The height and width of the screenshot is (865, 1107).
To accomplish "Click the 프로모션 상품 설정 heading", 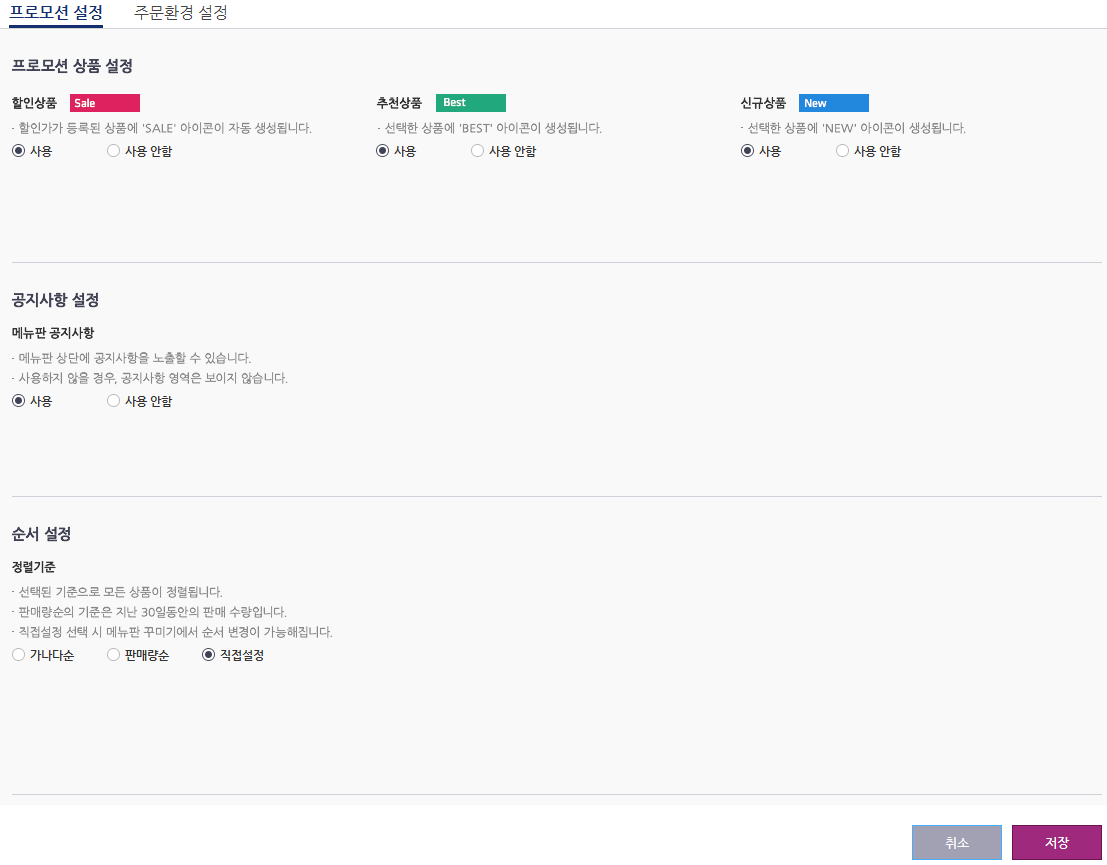I will (x=72, y=66).
